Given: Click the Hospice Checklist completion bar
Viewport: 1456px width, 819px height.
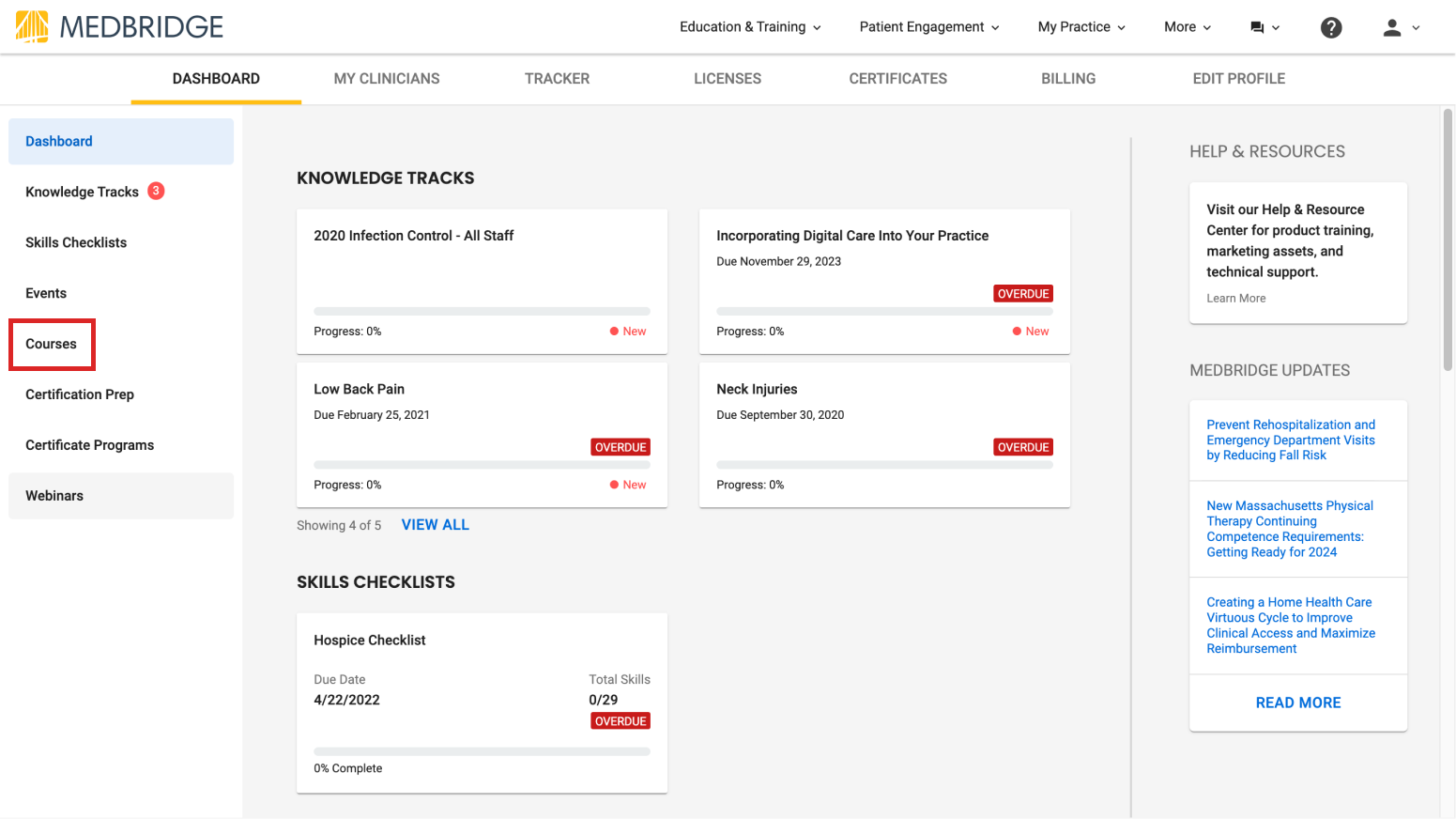Looking at the screenshot, I should coord(482,751).
